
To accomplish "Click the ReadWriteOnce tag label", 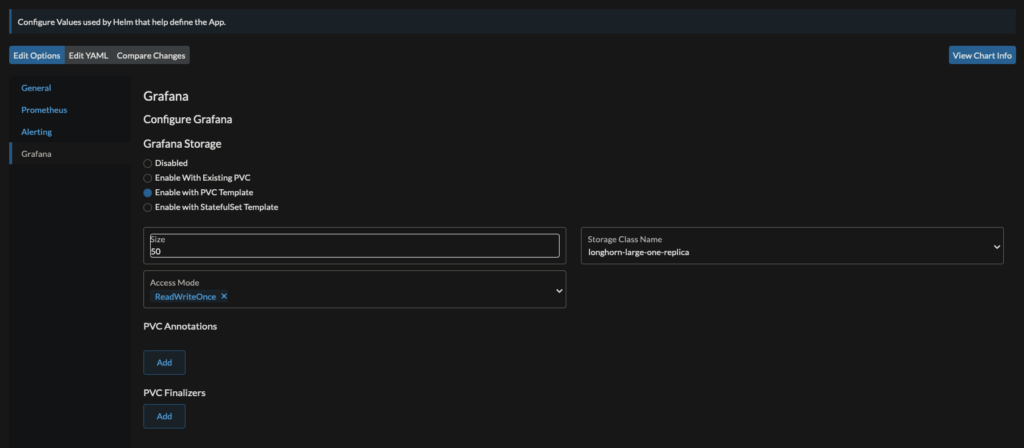I will tap(185, 297).
